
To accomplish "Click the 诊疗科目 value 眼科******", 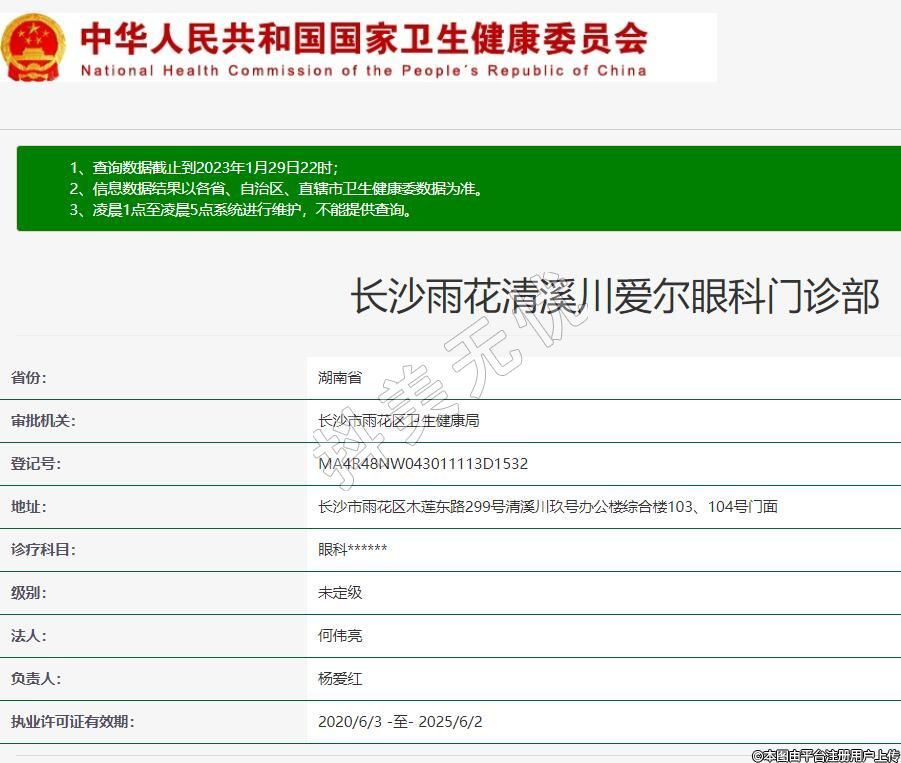I will (x=352, y=550).
